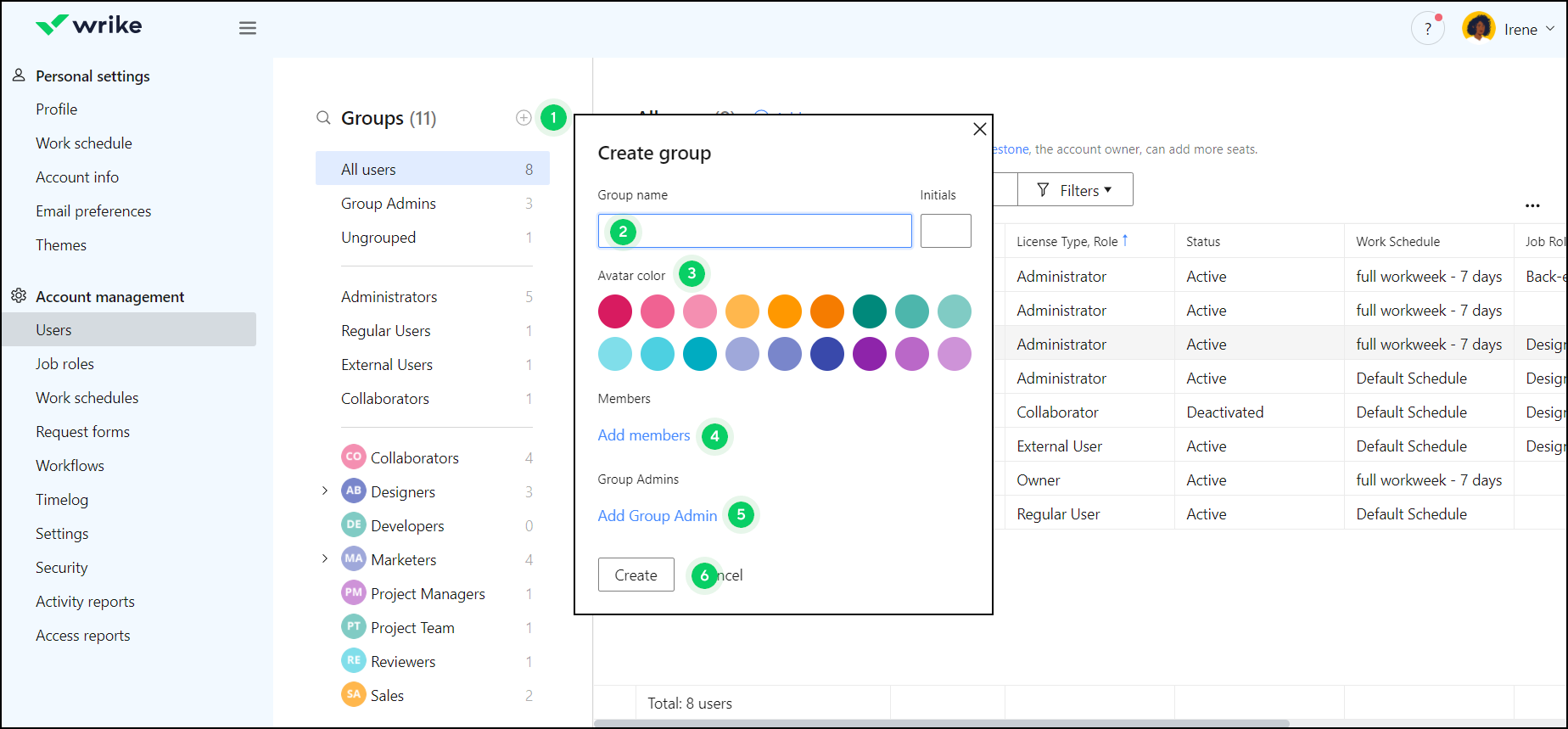
Task: Select the All users group
Action: 432,169
